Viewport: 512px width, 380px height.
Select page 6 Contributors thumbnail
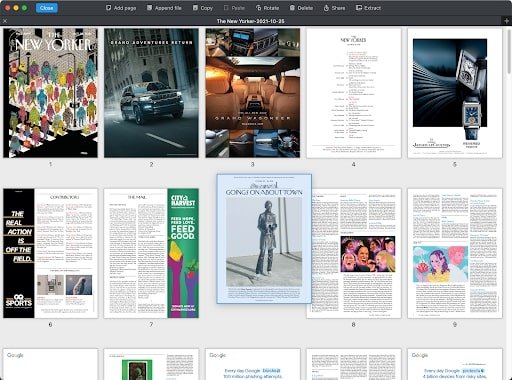[50, 253]
